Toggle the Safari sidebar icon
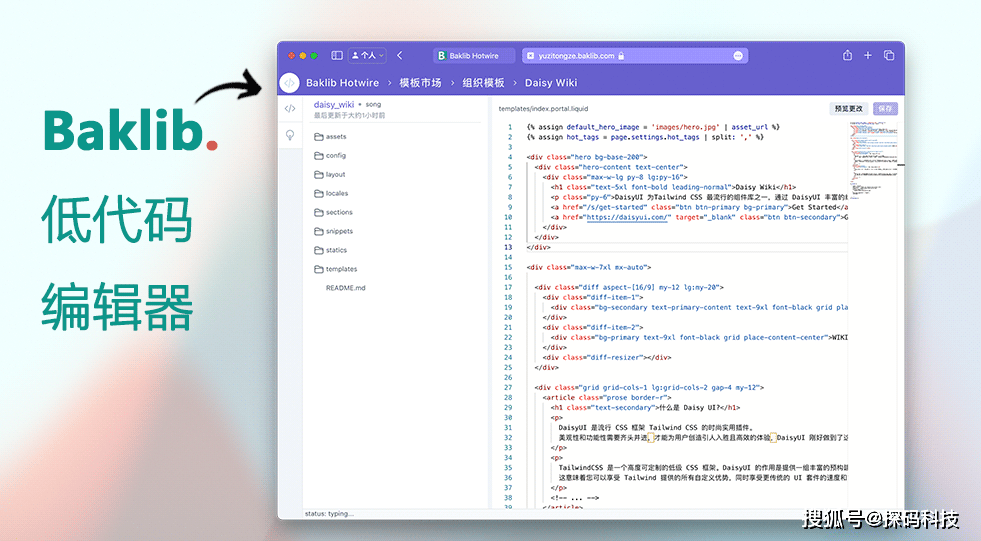The image size is (981, 541). coord(337,56)
